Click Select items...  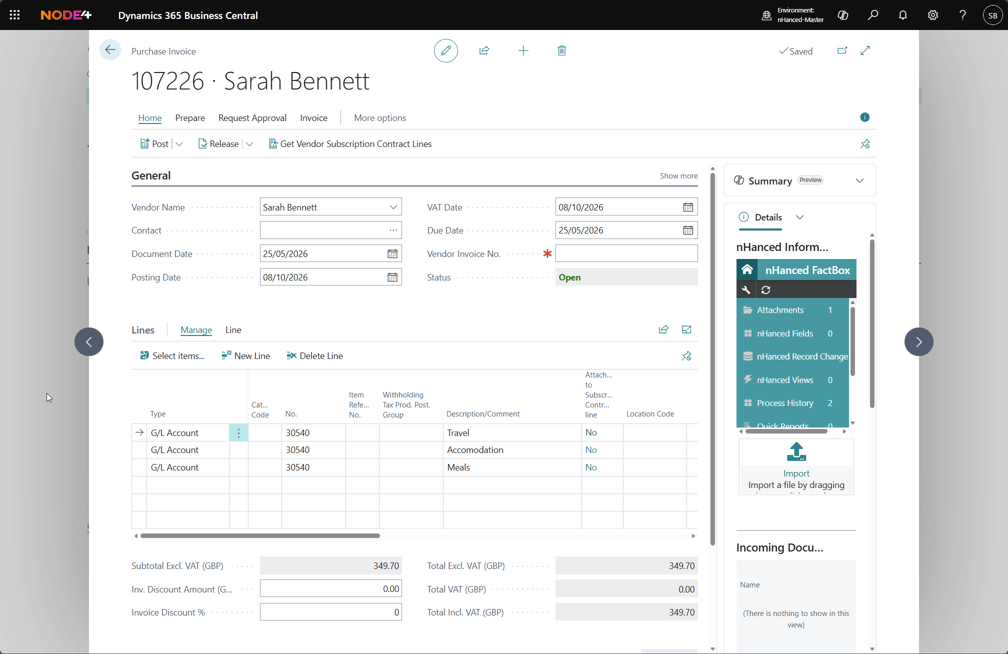172,356
